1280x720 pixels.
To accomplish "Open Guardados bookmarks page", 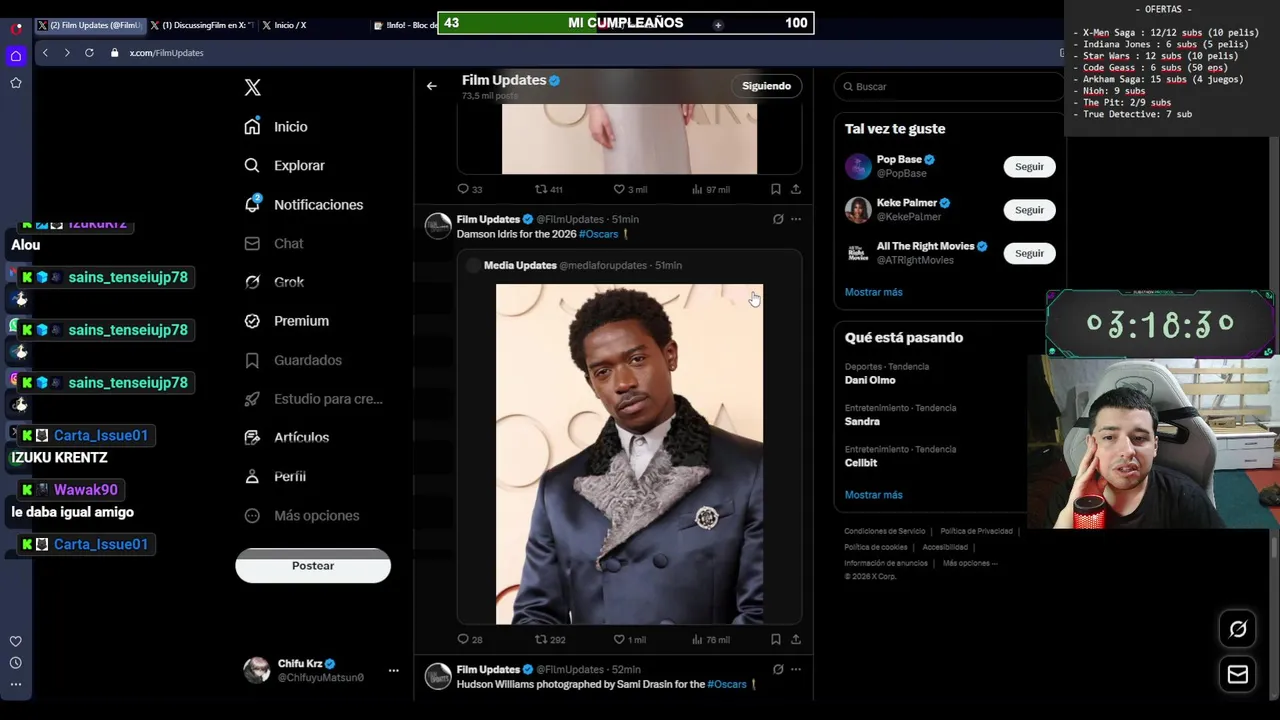I will [x=293, y=360].
